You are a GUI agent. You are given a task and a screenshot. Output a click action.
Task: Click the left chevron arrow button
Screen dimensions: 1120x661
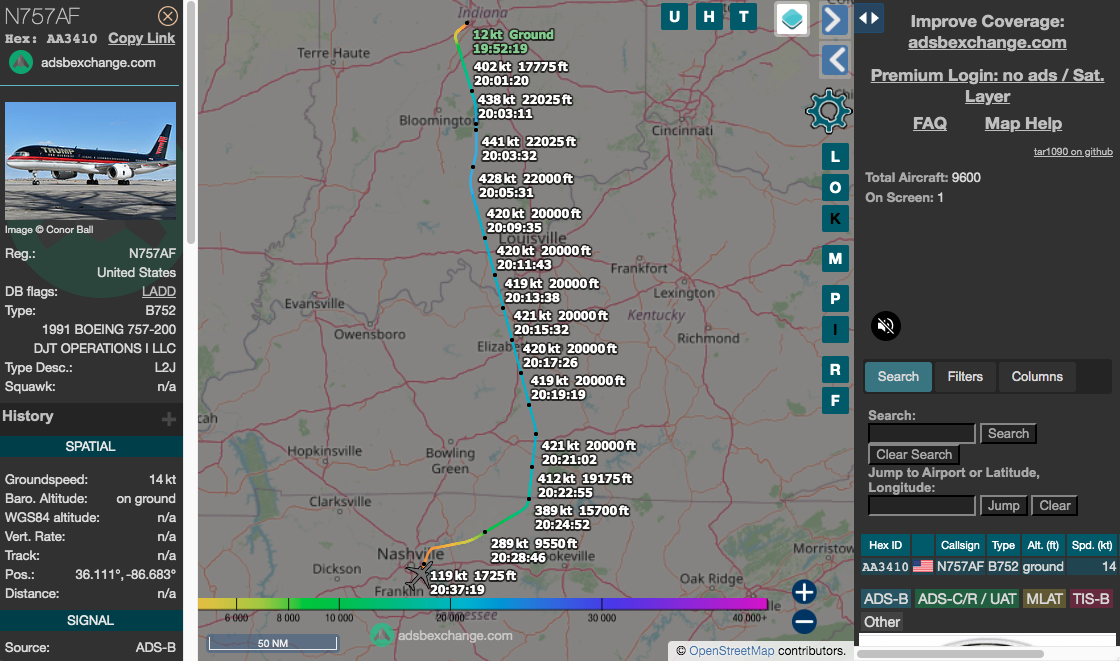coord(834,60)
